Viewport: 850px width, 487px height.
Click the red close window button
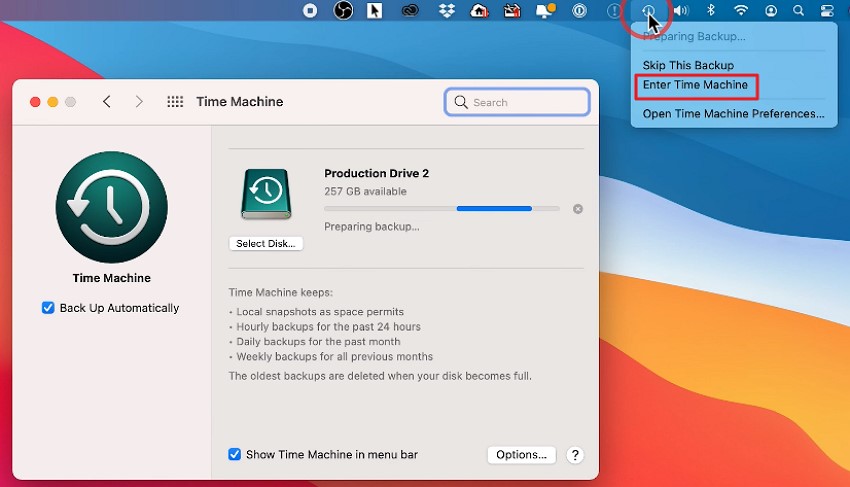35,101
